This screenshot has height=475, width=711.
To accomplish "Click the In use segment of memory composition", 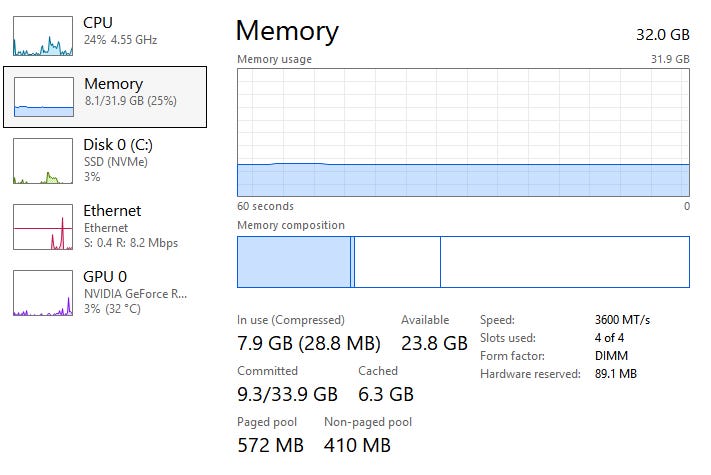I will (x=294, y=262).
